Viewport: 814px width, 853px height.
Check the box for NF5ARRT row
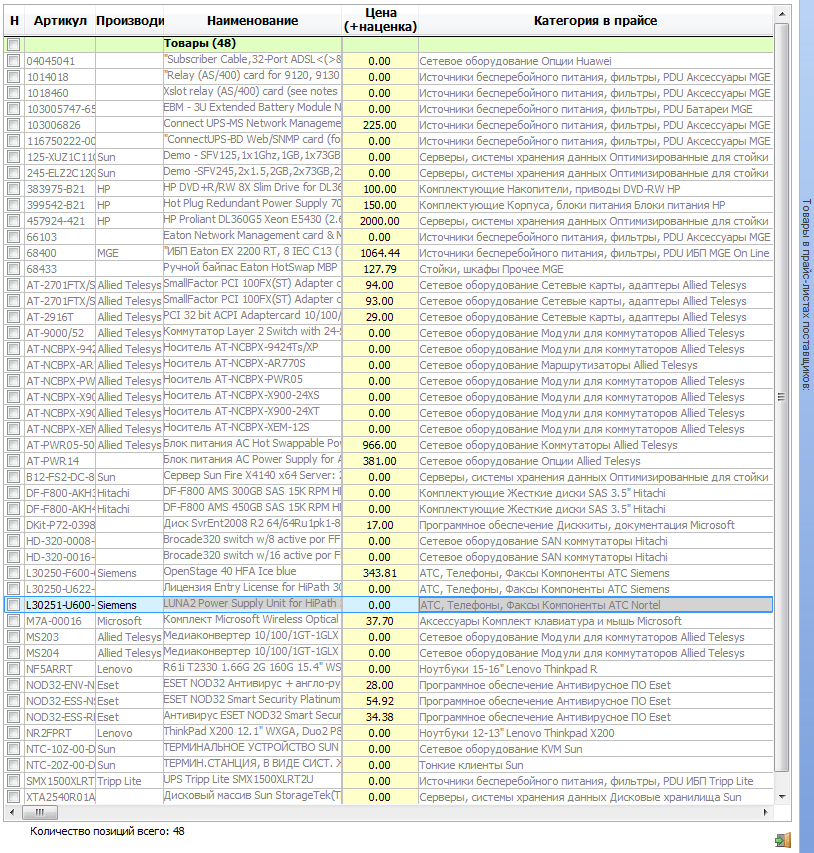tap(14, 669)
